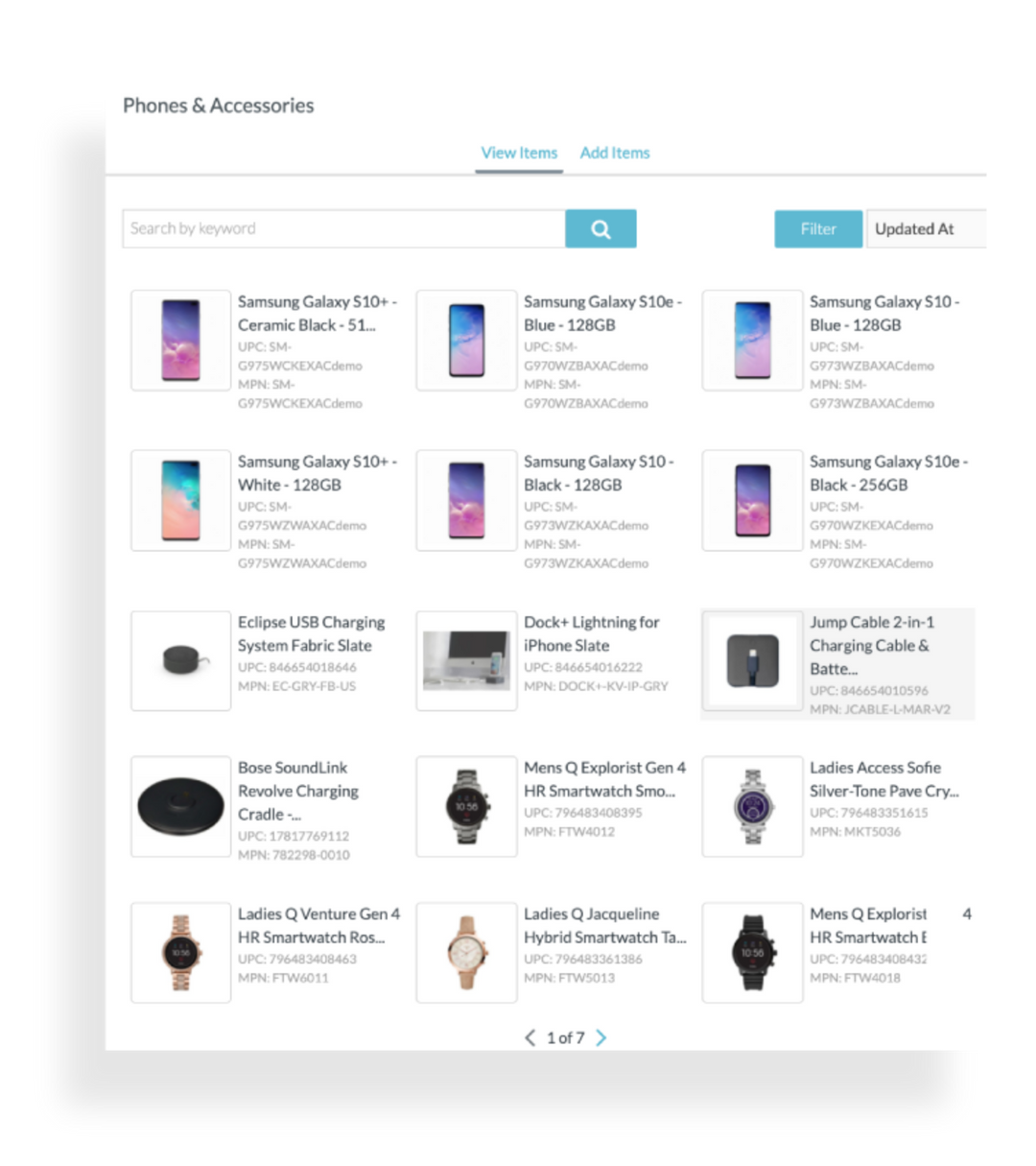Go to next page arrow
Viewport: 1036px width, 1166px height.
(601, 1037)
